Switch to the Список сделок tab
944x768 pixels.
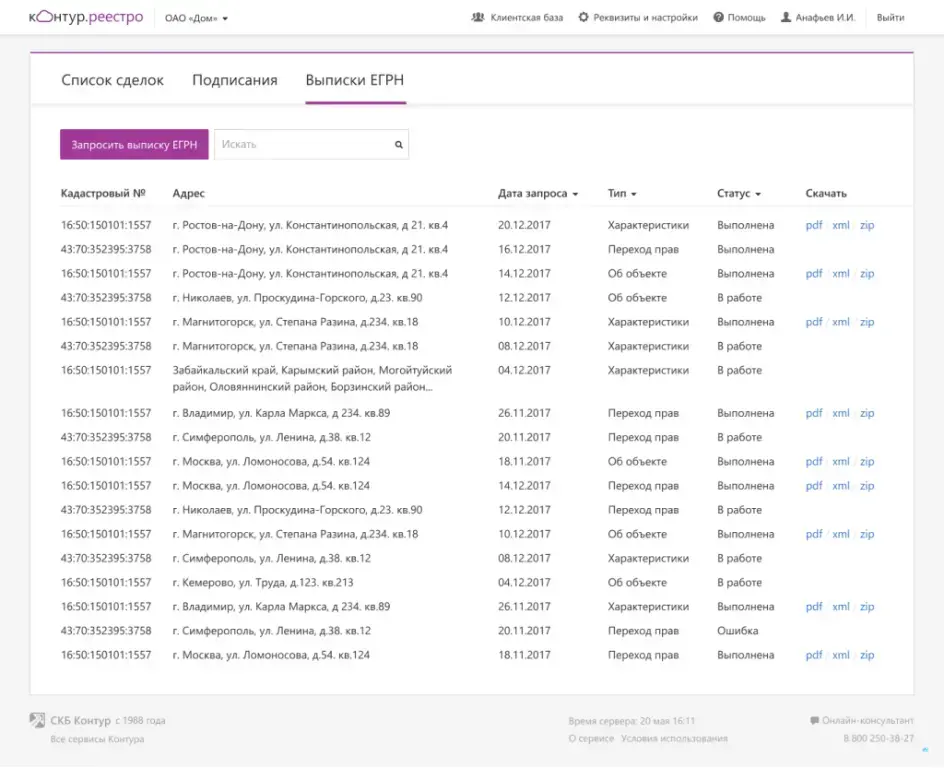[113, 80]
